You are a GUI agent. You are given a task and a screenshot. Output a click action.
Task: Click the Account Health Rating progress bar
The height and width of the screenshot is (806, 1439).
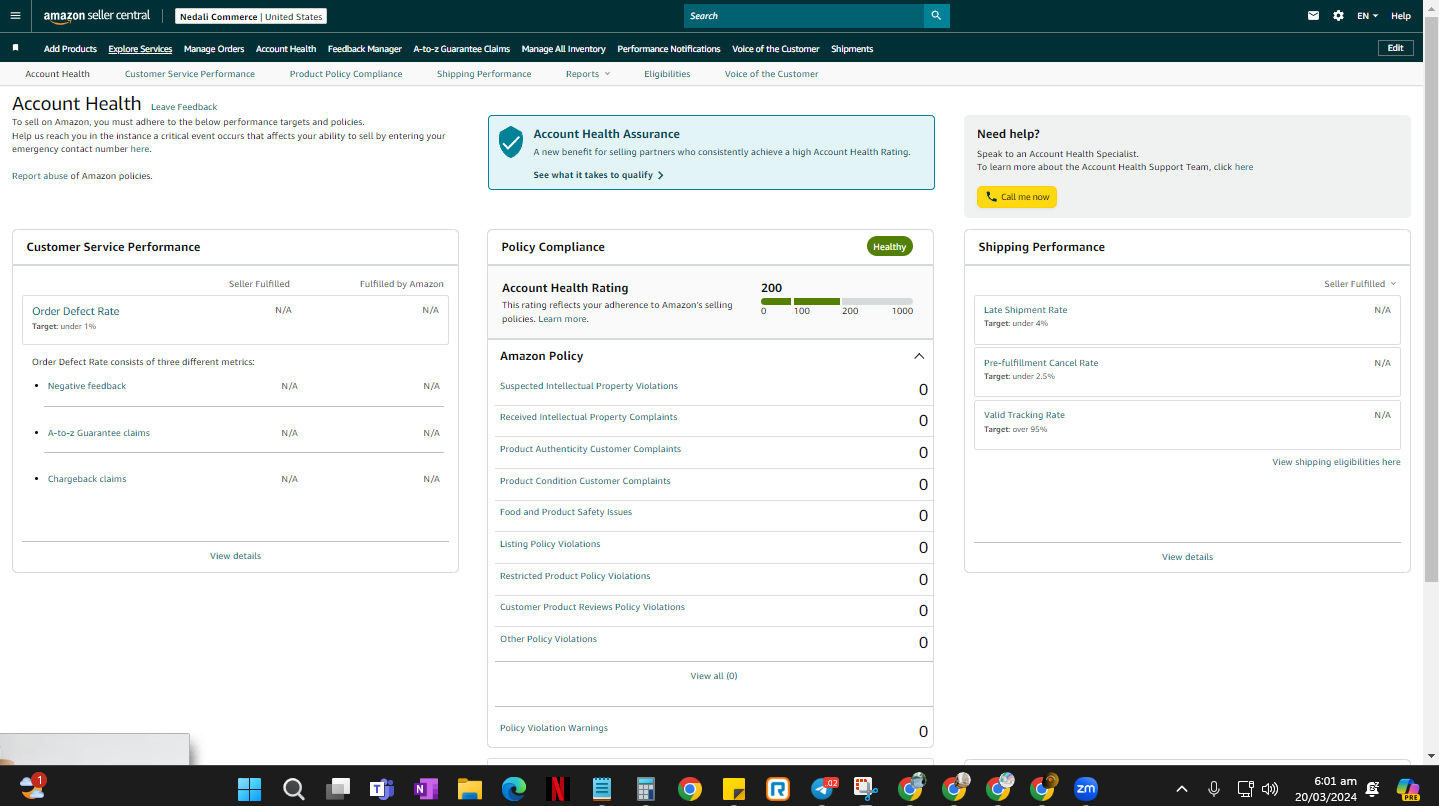coord(837,301)
